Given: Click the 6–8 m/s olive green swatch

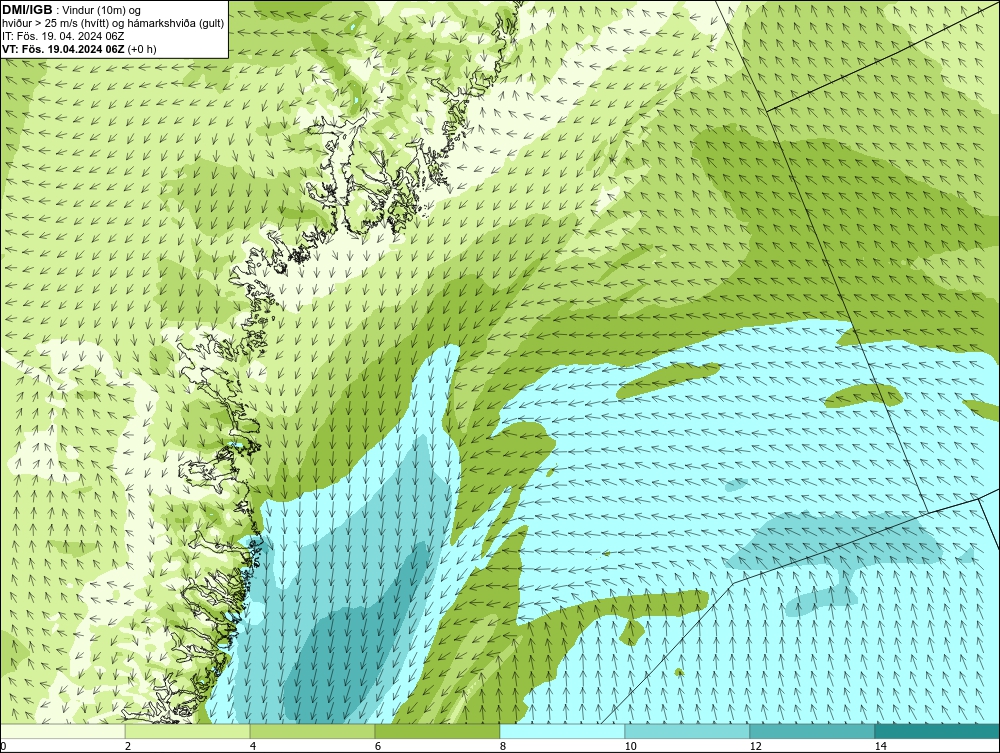Looking at the screenshot, I should 438,731.
